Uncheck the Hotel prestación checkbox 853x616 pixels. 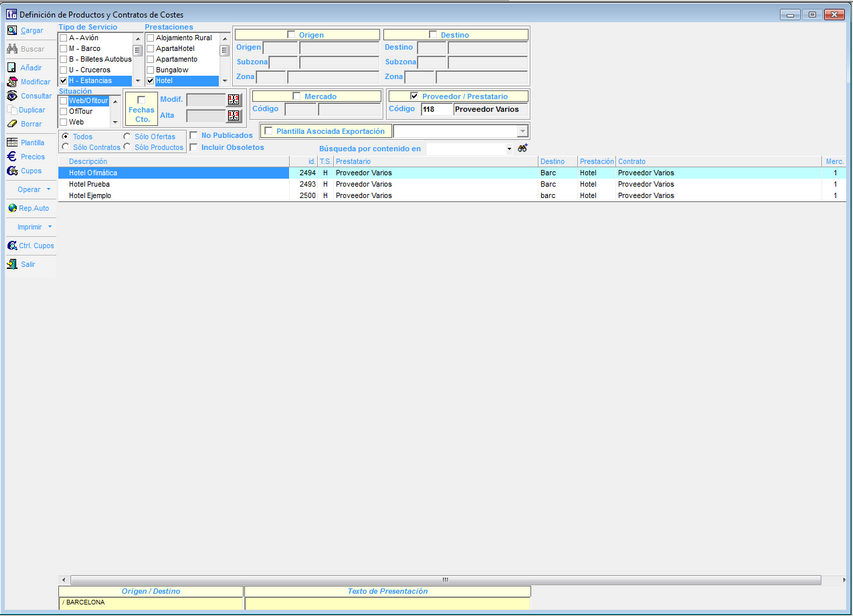point(151,81)
